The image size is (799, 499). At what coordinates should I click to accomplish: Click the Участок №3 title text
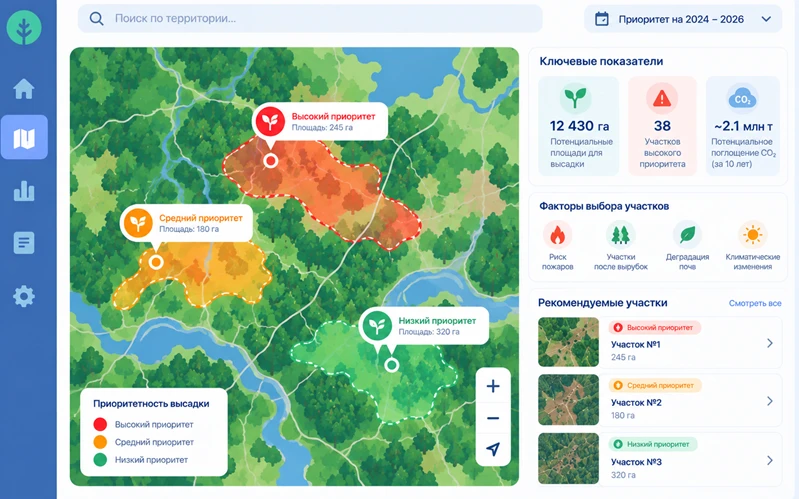tap(636, 462)
